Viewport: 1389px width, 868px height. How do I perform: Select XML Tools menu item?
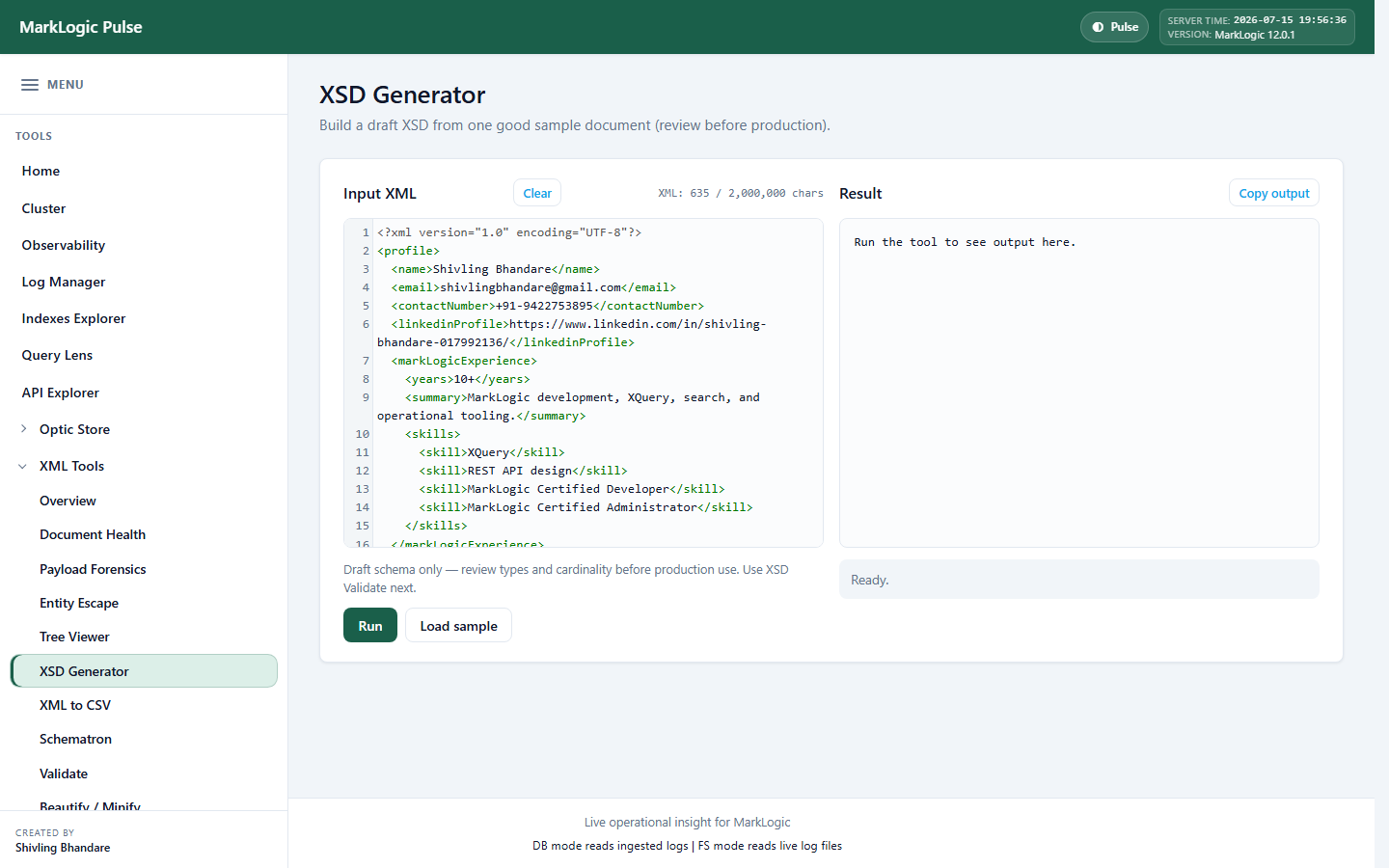pos(71,466)
